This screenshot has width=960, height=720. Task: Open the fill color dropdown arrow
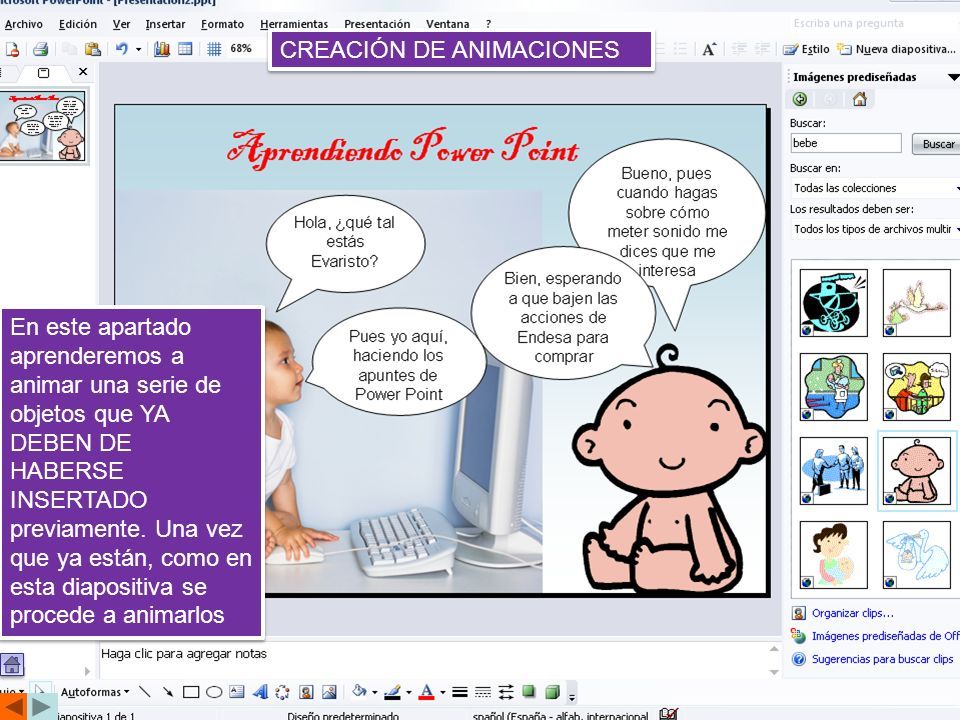374,692
